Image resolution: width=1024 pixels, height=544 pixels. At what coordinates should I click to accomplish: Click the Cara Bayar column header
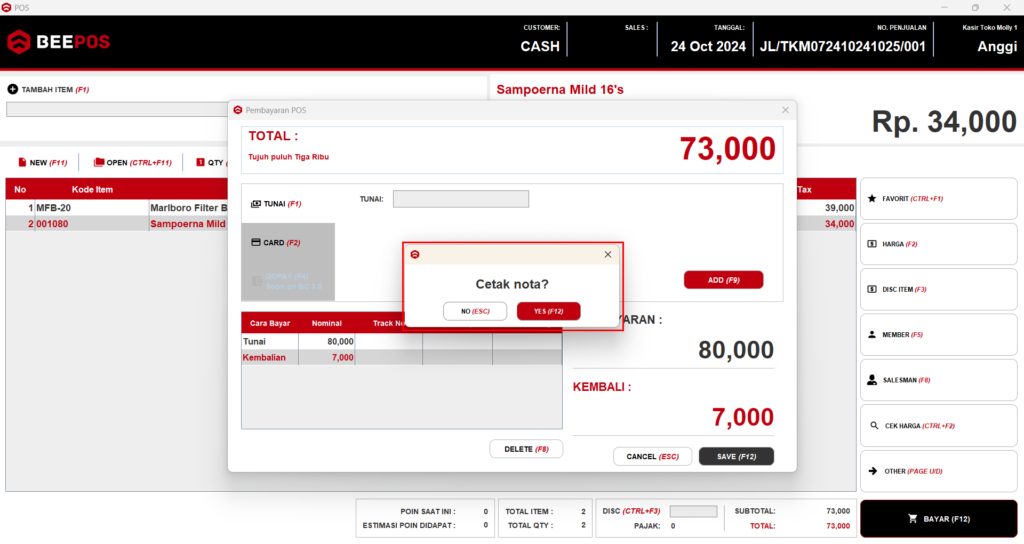pyautogui.click(x=270, y=323)
